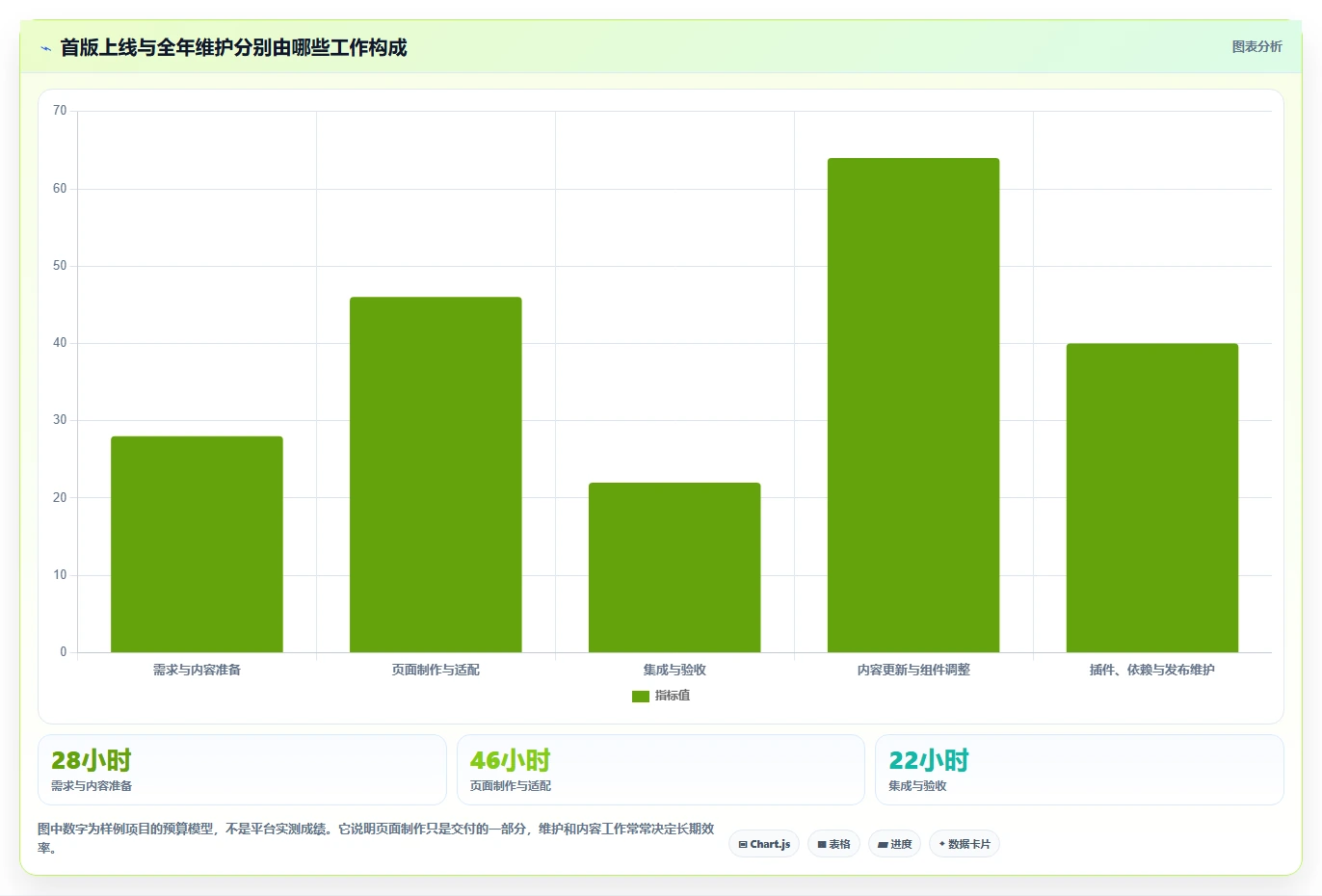Click the 数据卡片 tag chip

click(965, 844)
